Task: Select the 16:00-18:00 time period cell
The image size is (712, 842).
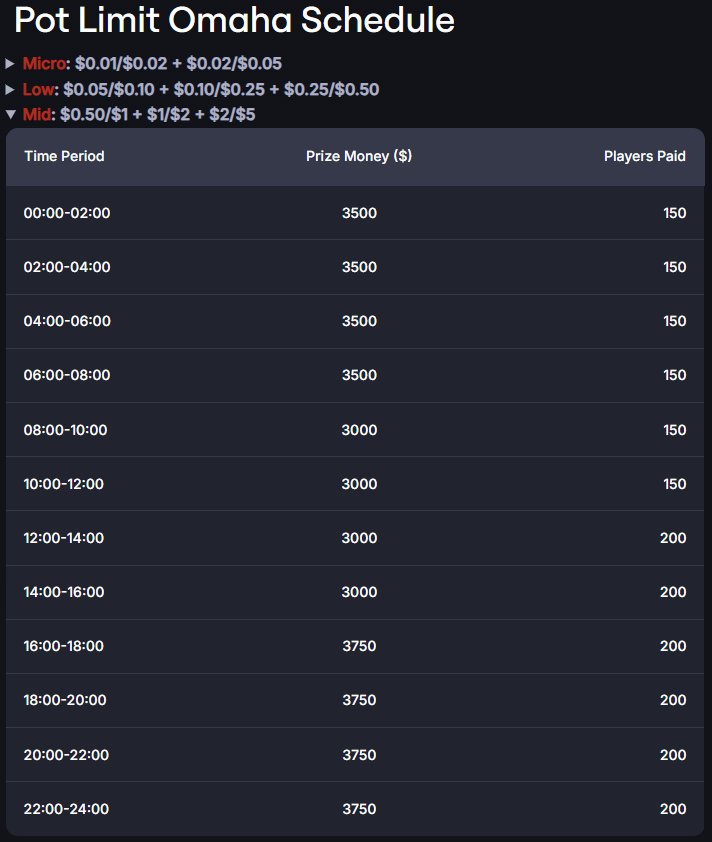Action: tap(64, 646)
